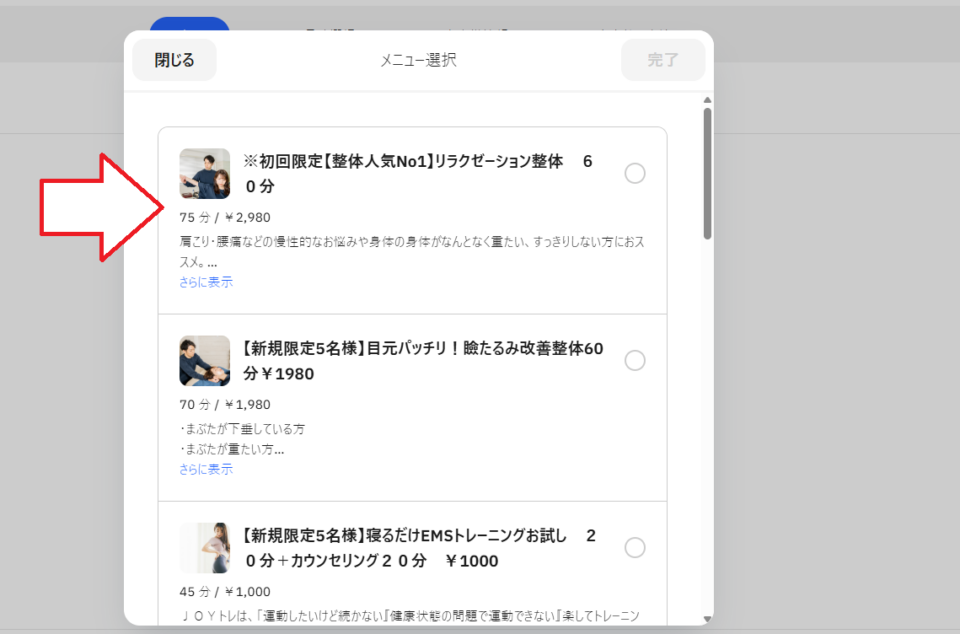The width and height of the screenshot is (960, 634).
Task: Click the 閉じる button
Action: (175, 60)
